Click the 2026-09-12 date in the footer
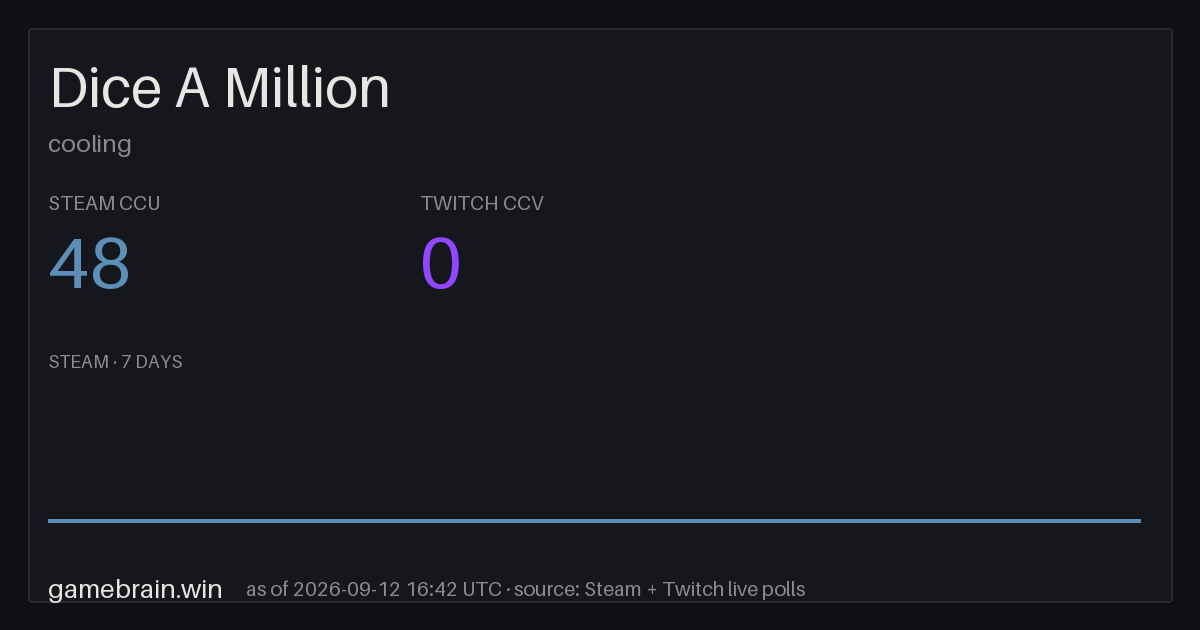 pos(349,589)
